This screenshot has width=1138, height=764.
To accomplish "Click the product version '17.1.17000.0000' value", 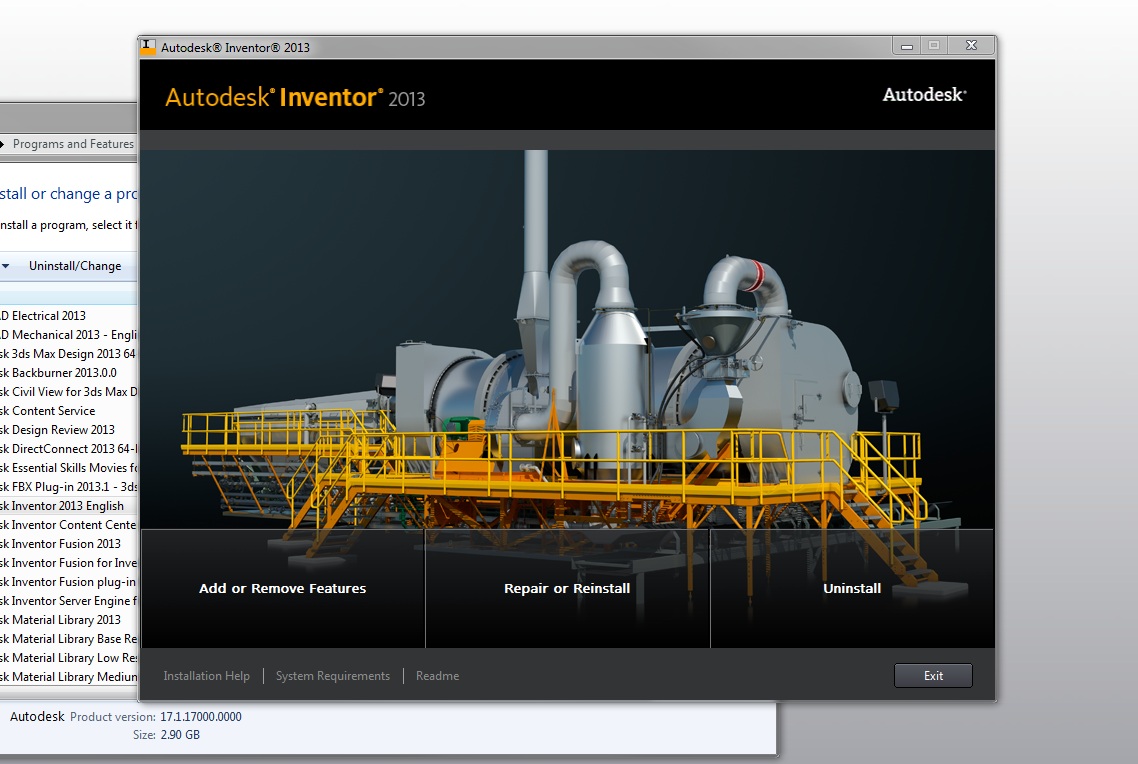I will [x=200, y=717].
